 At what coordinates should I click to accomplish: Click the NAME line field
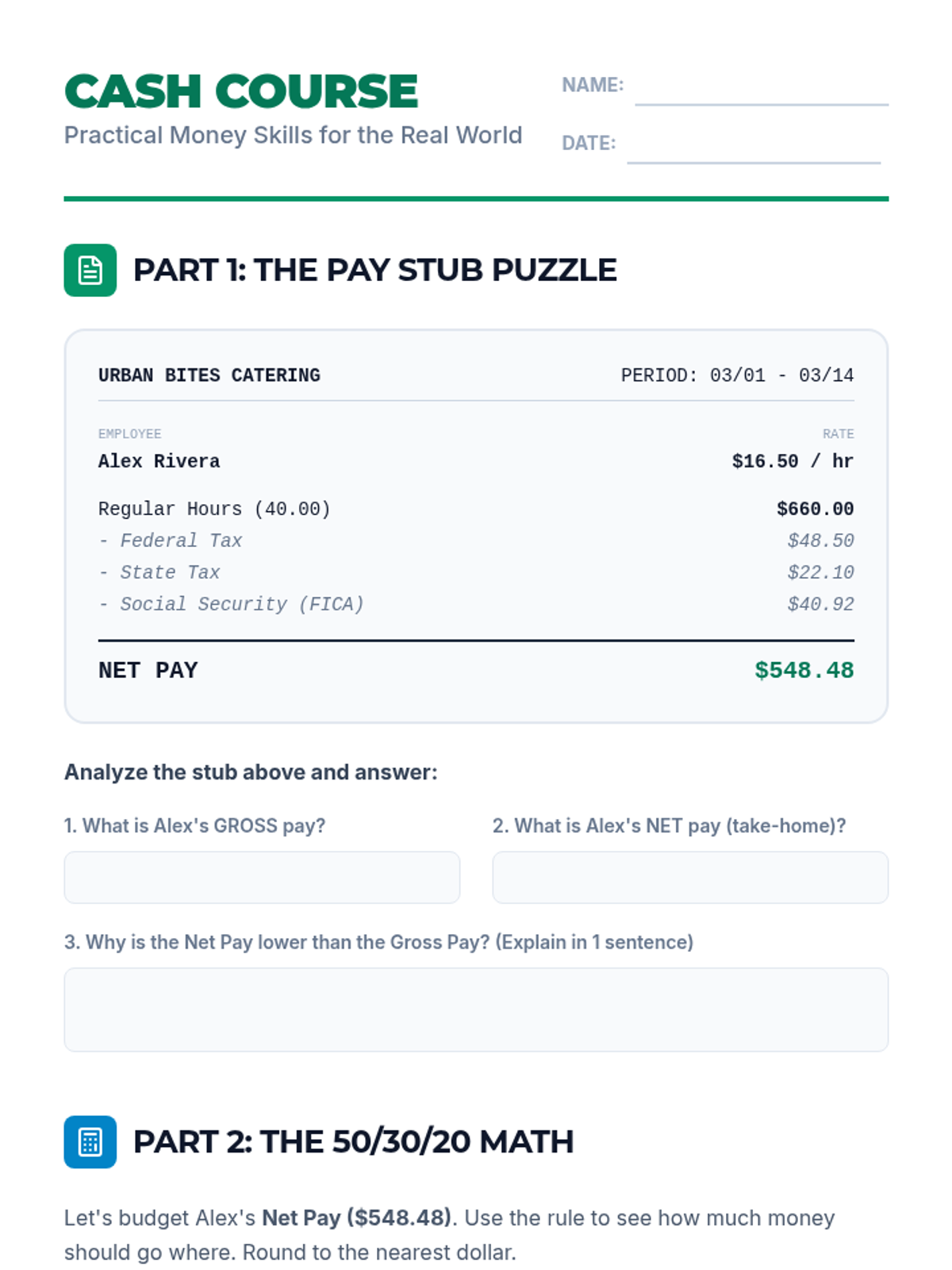click(x=761, y=89)
